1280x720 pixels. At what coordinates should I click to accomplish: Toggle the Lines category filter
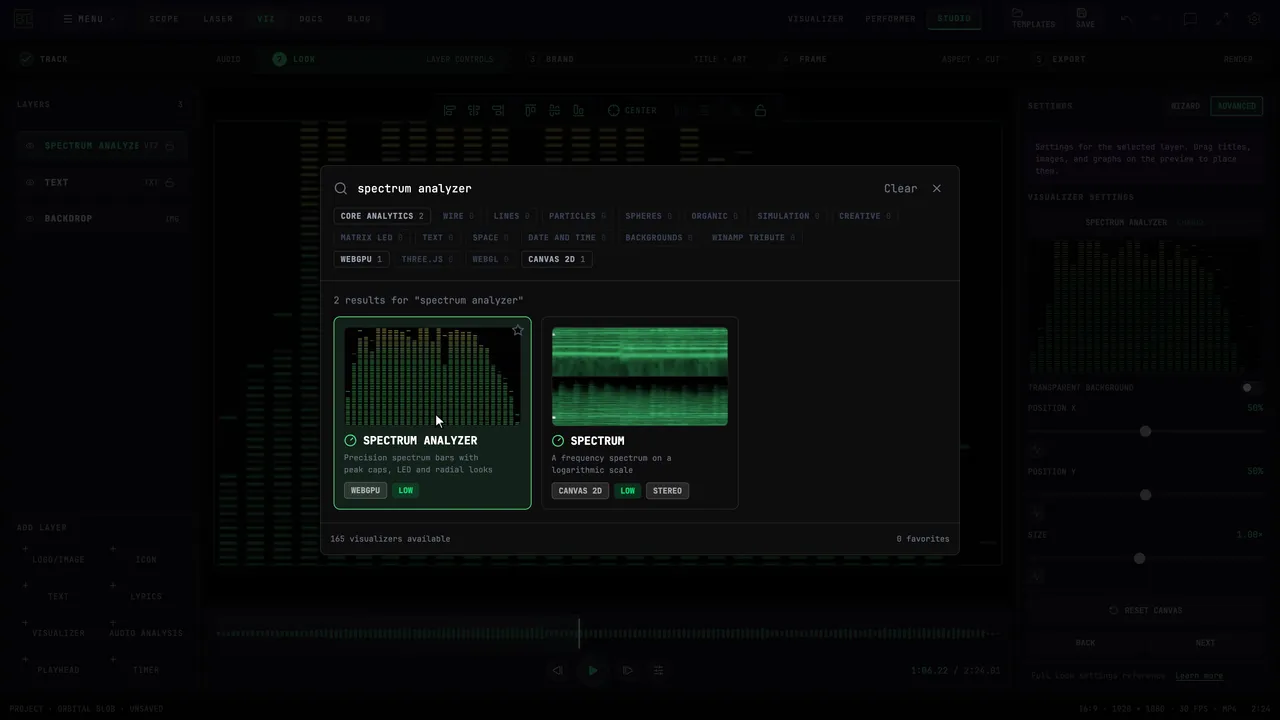pyautogui.click(x=511, y=216)
